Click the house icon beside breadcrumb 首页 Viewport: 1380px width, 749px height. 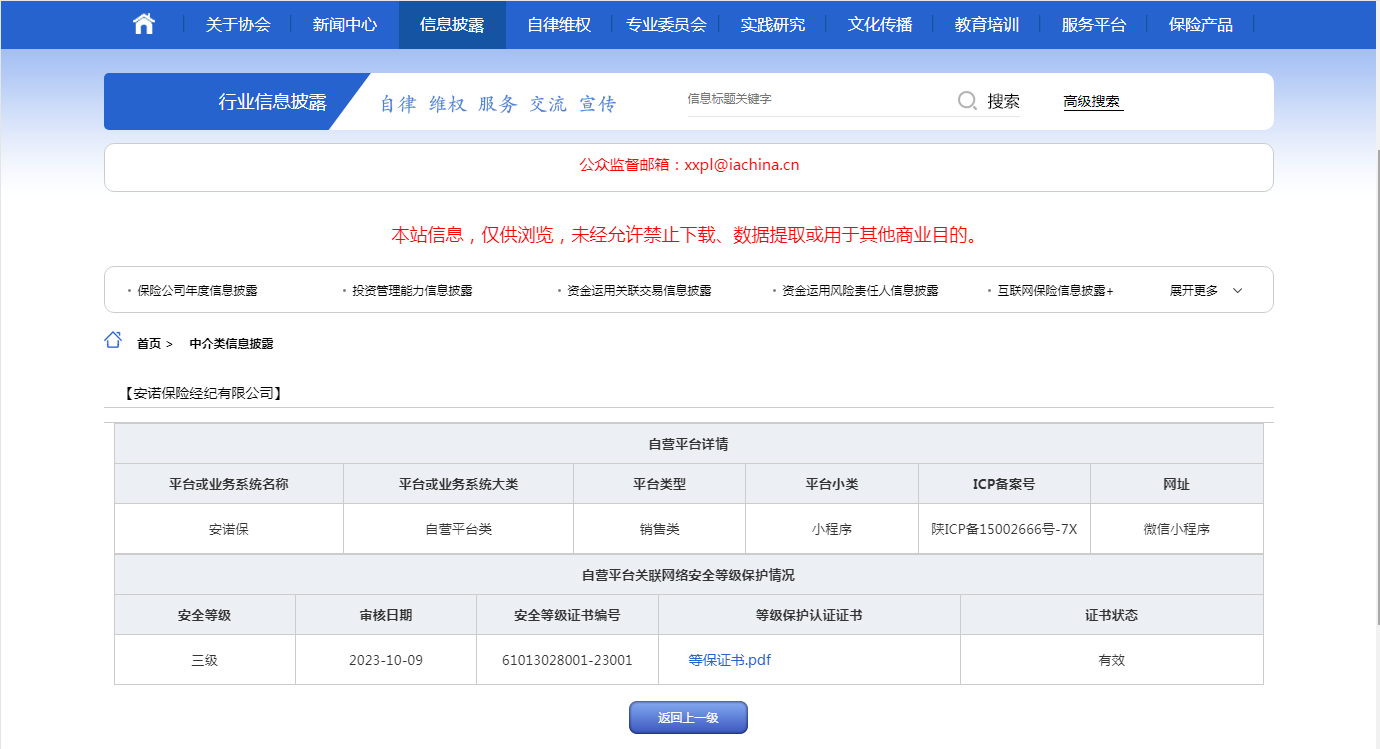coord(113,340)
